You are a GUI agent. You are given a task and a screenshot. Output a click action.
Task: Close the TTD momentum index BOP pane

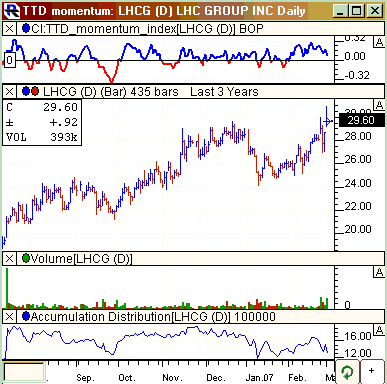point(10,29)
